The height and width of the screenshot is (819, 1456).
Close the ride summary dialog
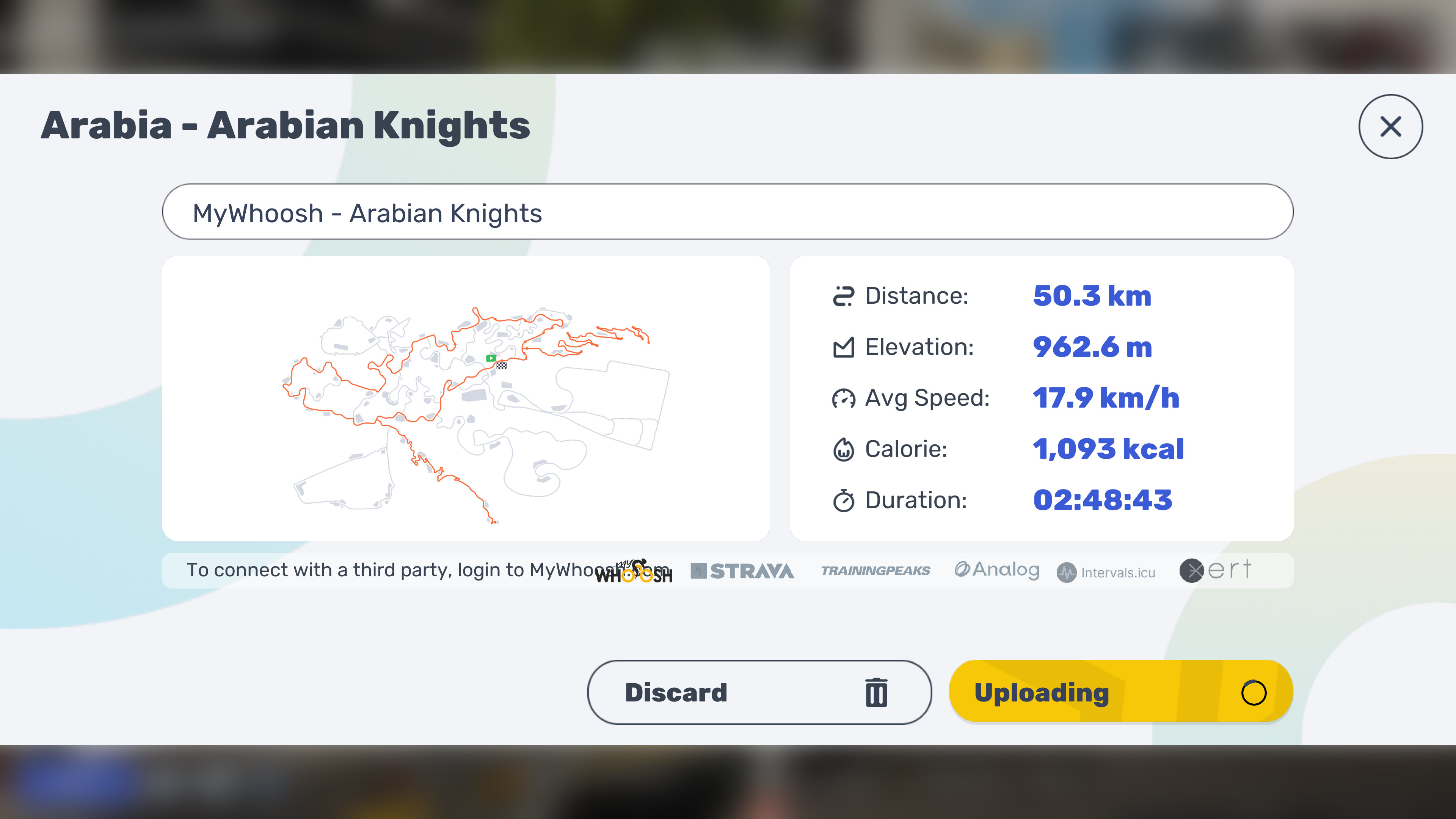point(1390,127)
